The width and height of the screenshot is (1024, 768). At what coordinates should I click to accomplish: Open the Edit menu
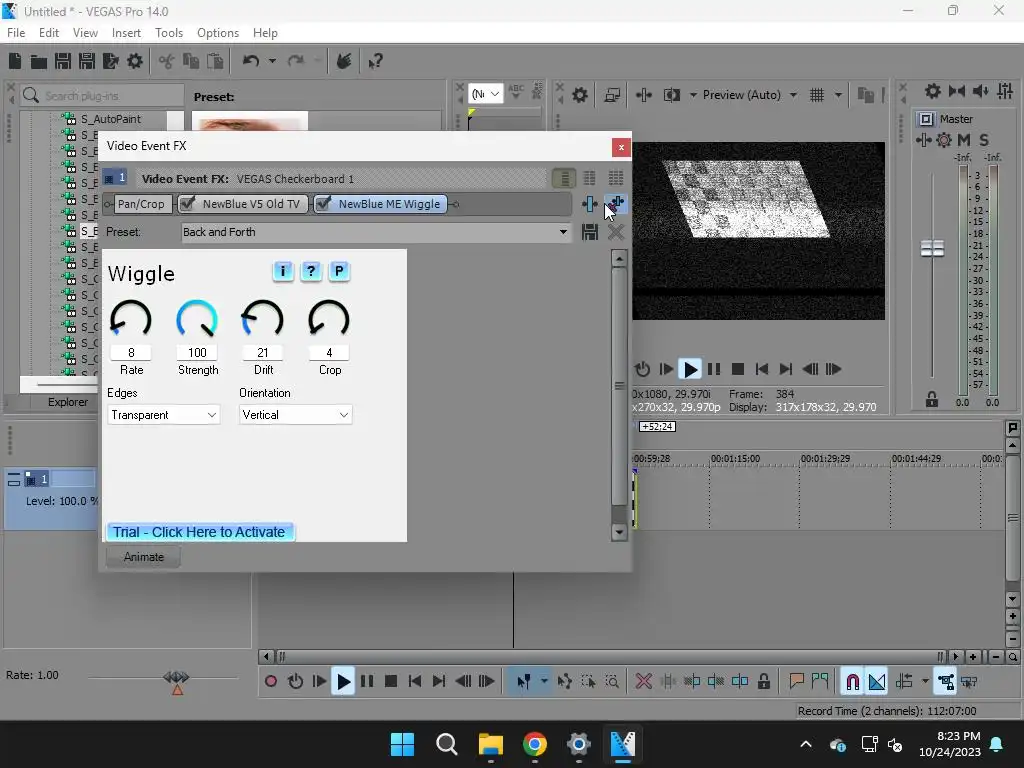49,33
